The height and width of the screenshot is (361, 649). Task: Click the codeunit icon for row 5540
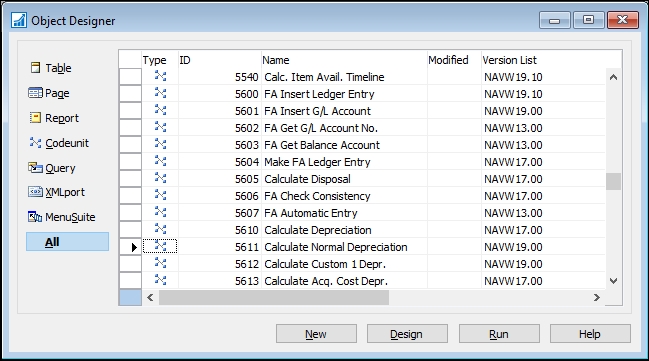click(160, 76)
